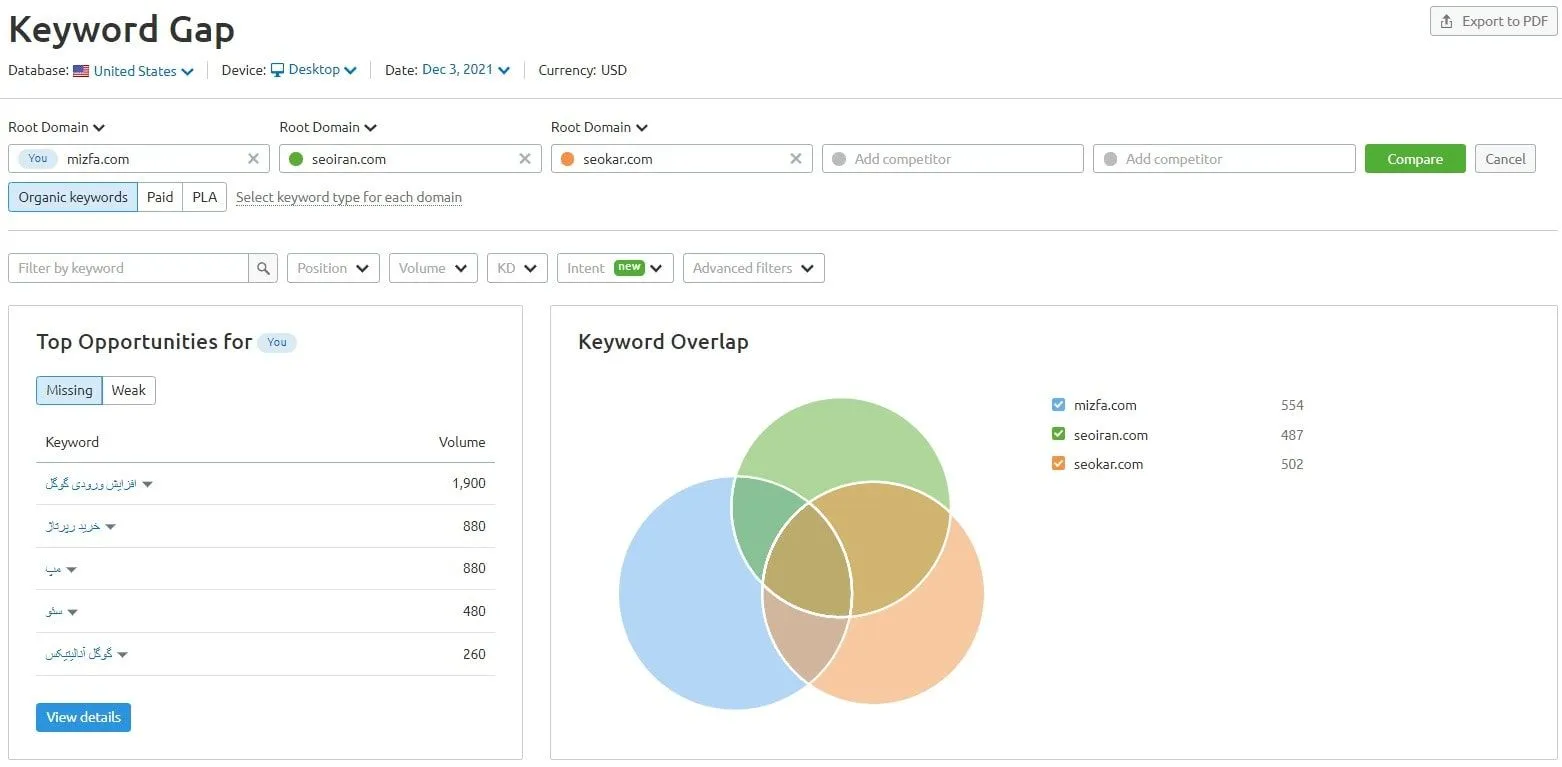
Task: Open Root Domain dropdown above seokar.com
Action: click(600, 127)
